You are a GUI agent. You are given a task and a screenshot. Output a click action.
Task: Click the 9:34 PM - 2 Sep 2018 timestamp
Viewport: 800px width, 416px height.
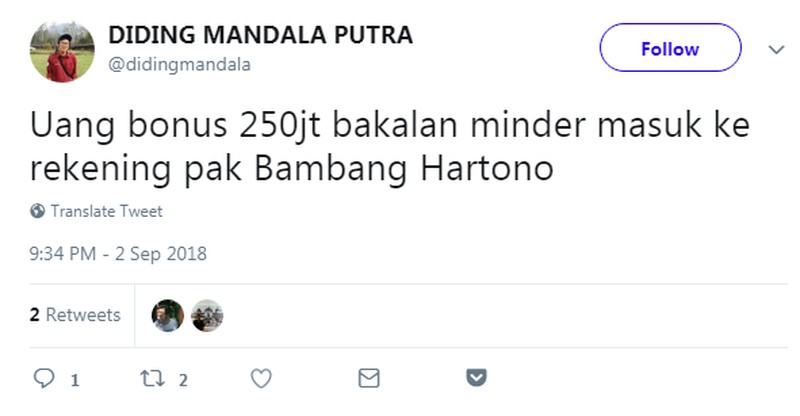(118, 254)
